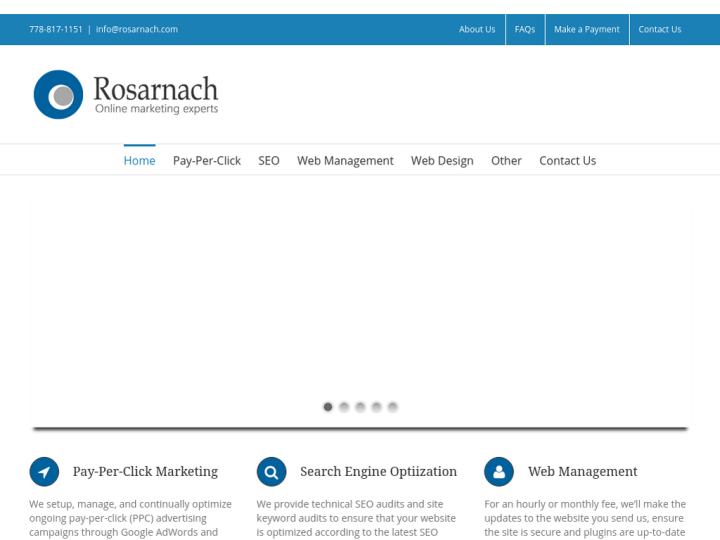Select the fifth slider pagination dot
This screenshot has width=720, height=540.
[393, 407]
